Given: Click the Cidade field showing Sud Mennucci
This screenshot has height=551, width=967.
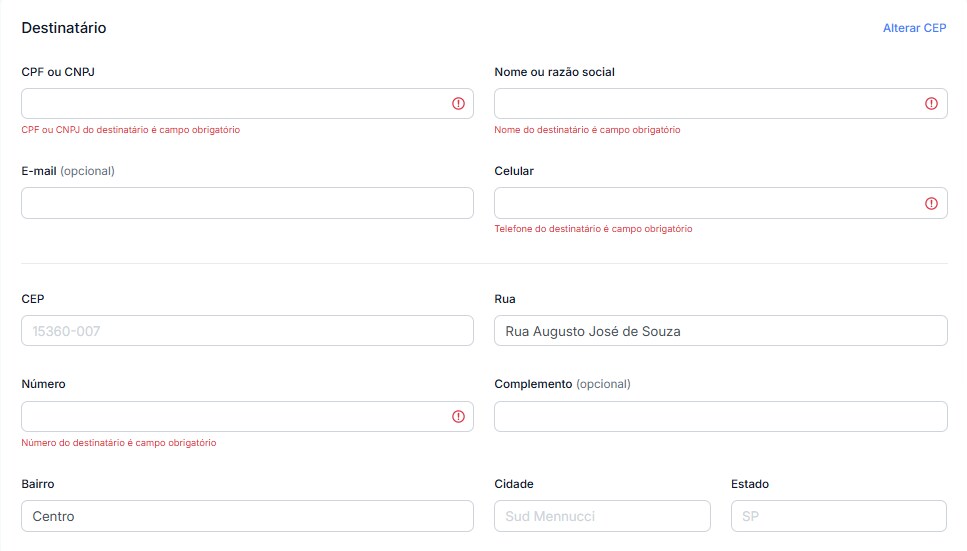Looking at the screenshot, I should coord(602,516).
